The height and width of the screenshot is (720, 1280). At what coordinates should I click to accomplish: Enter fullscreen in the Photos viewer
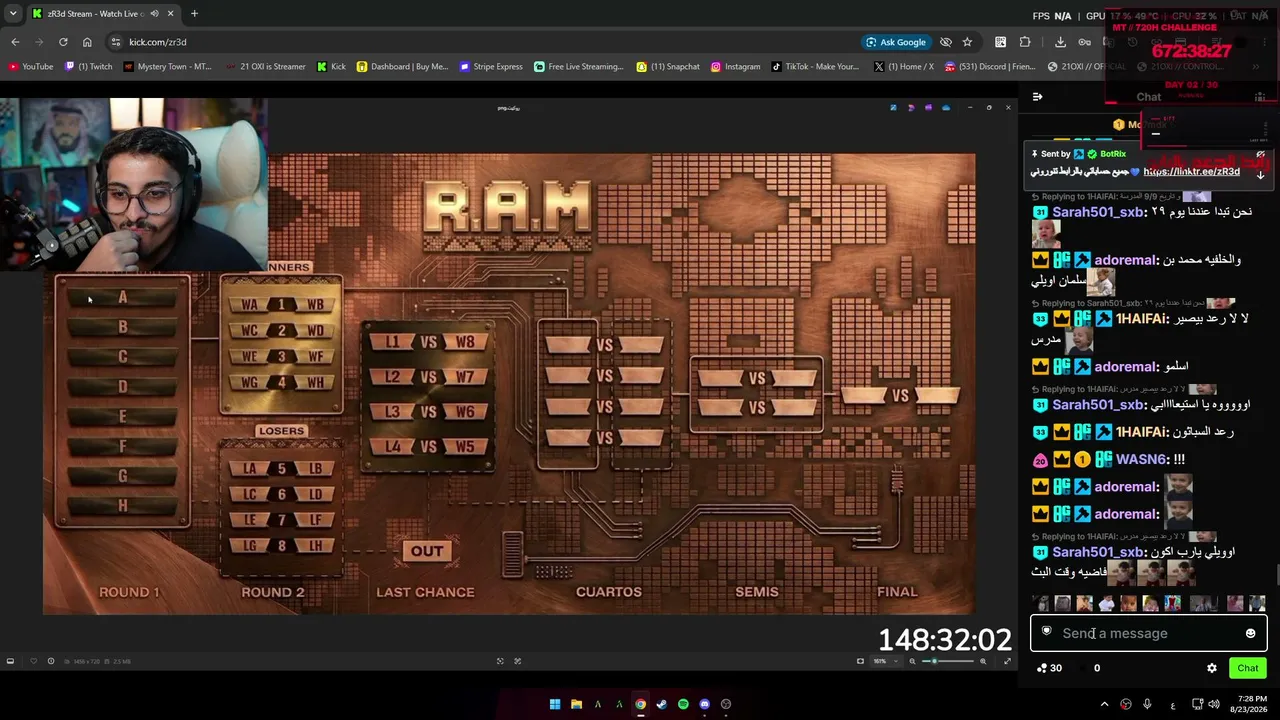point(1007,661)
